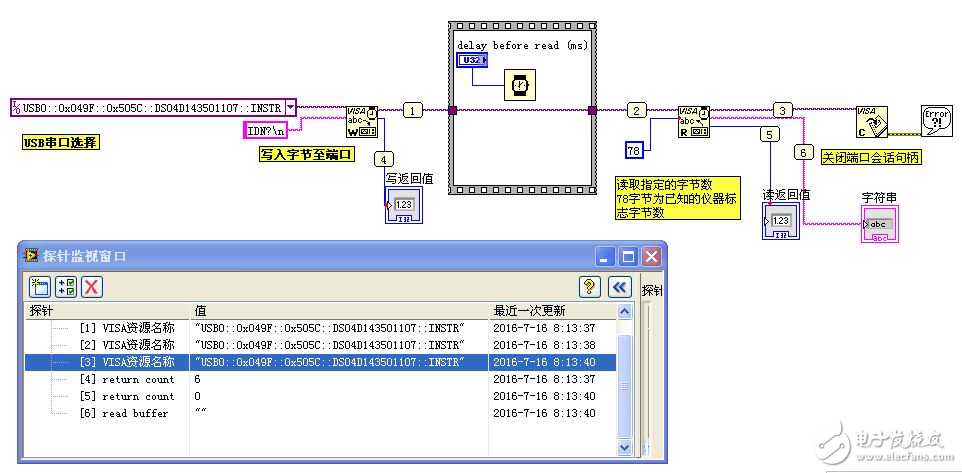Select probe row [1] VISA资源名称
Screen dimensions: 962x473
click(320, 328)
